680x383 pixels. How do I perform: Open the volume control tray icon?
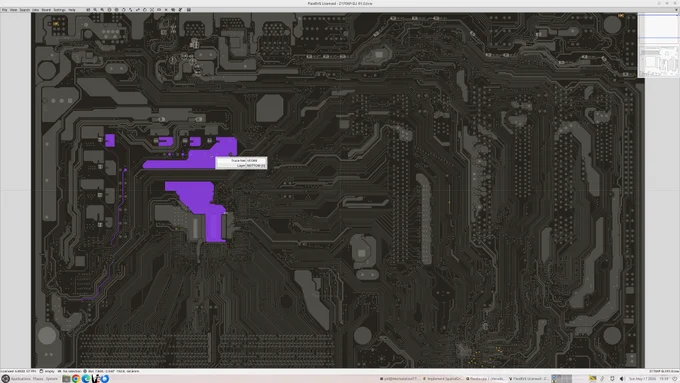click(x=621, y=379)
